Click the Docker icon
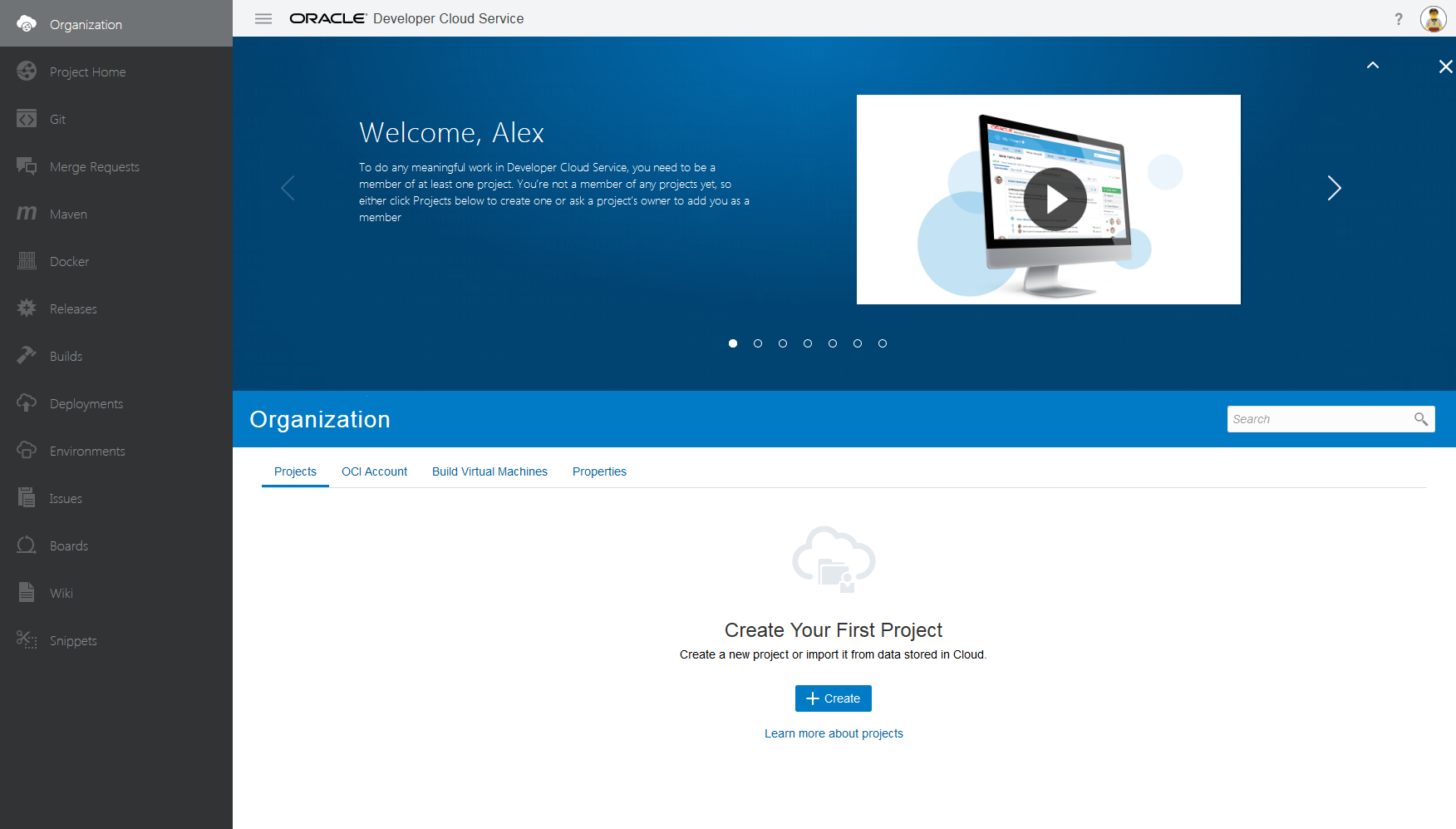Screen dimensions: 1456x829 click(27, 261)
